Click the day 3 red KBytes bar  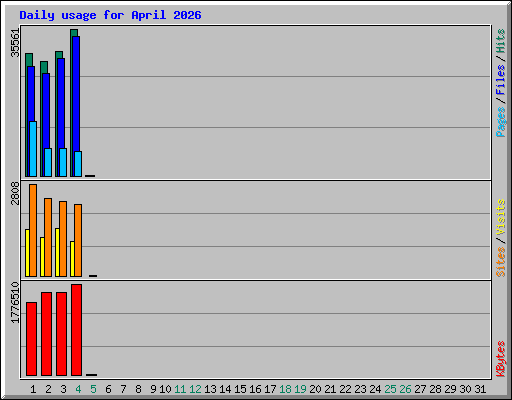click(x=61, y=334)
